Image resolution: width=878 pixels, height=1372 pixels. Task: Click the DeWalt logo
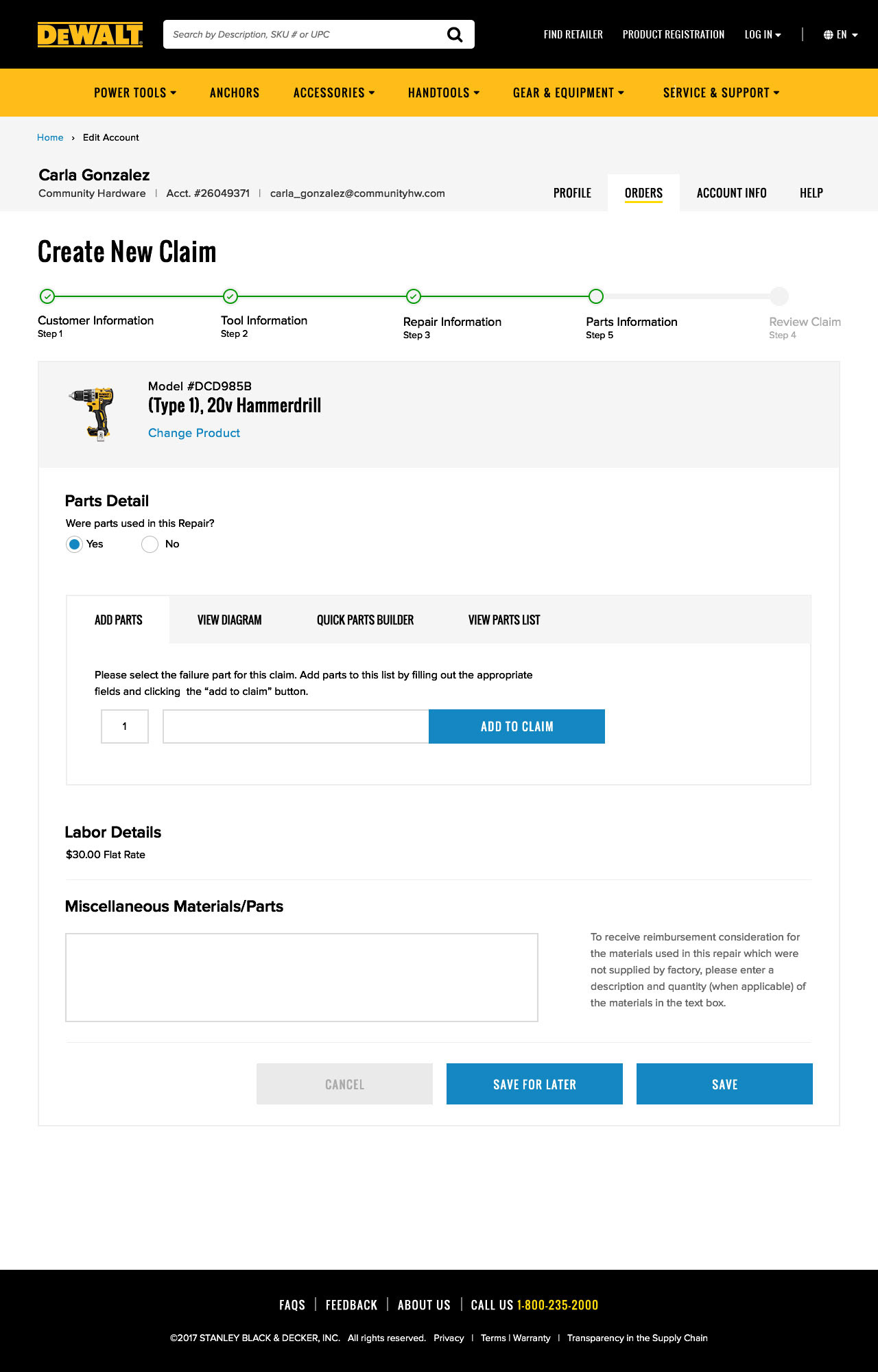click(x=90, y=34)
